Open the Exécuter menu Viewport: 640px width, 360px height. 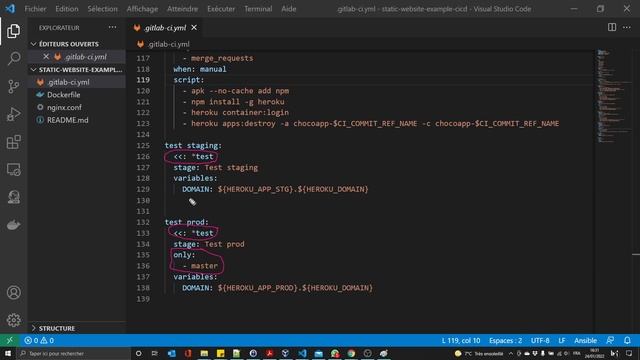[221, 9]
